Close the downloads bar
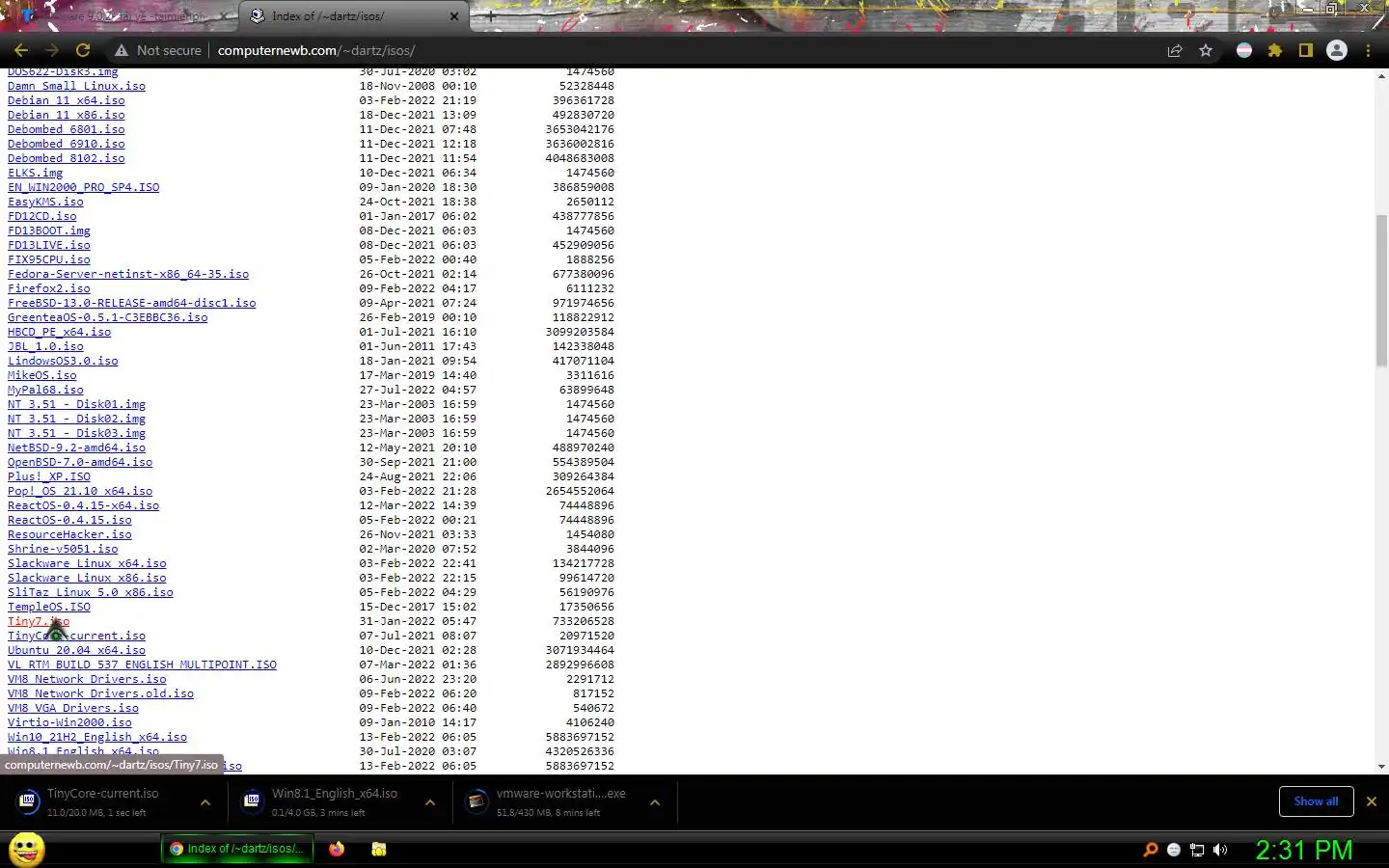1389x868 pixels. click(1371, 801)
